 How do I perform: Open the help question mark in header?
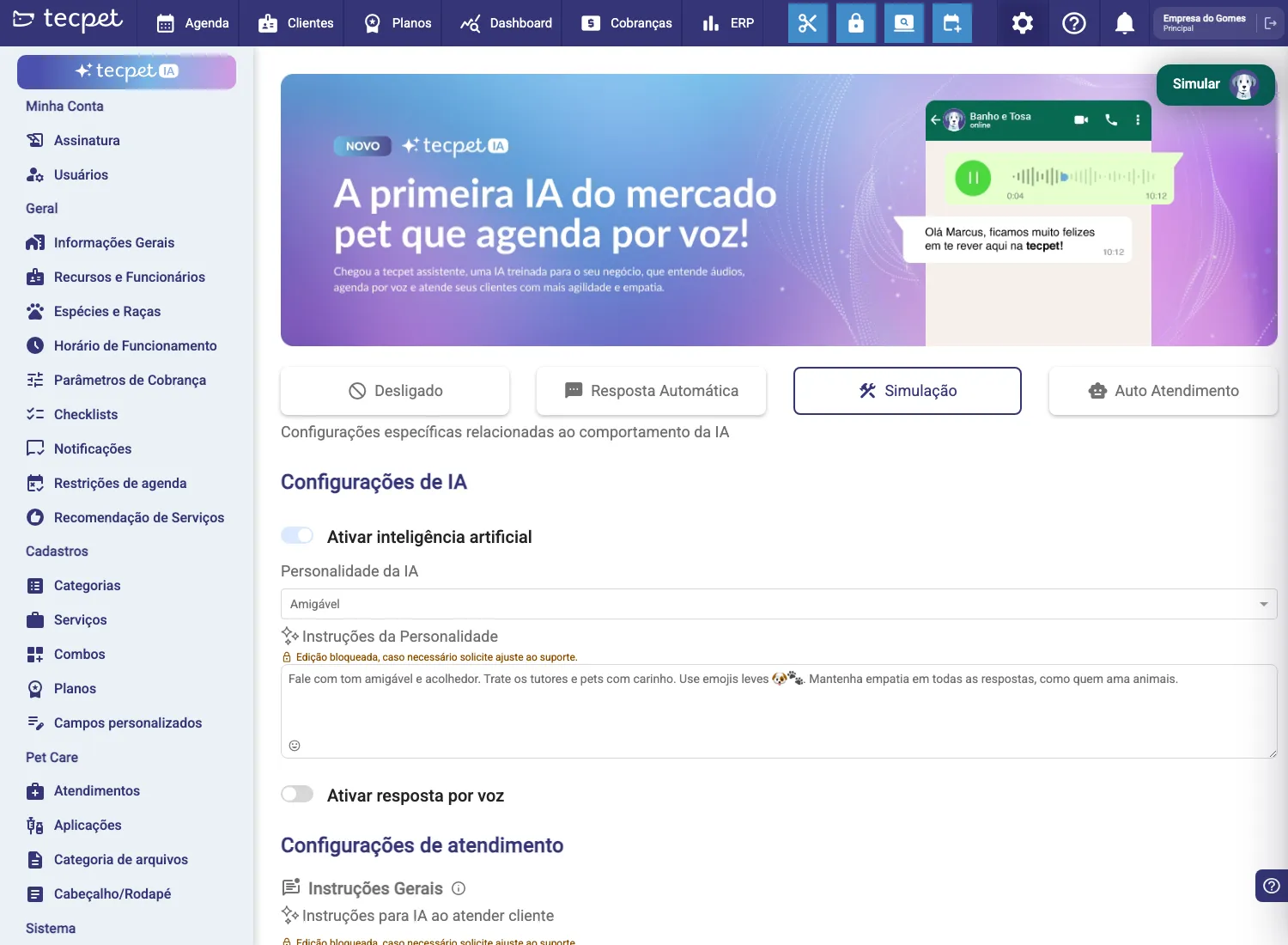click(x=1073, y=23)
